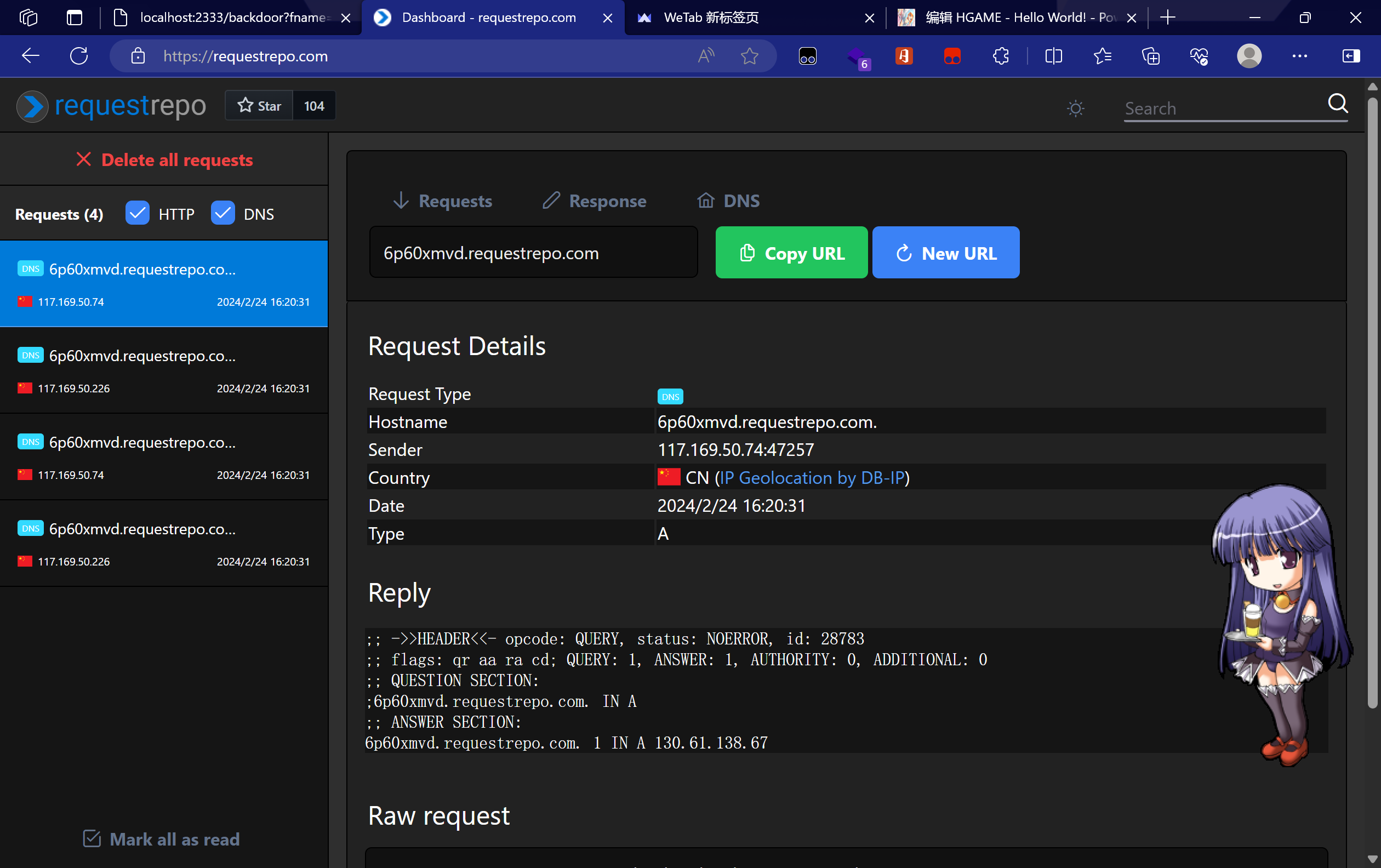The image size is (1381, 868).
Task: Click the requestrepo logo
Action: point(111,106)
